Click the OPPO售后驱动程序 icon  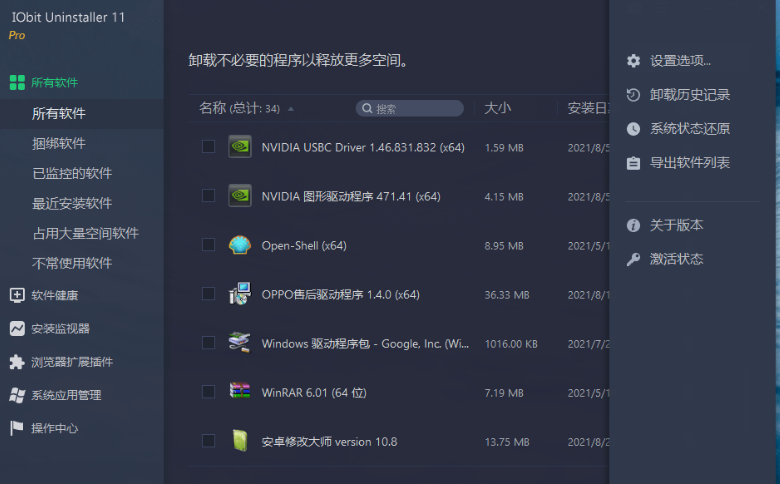(239, 294)
